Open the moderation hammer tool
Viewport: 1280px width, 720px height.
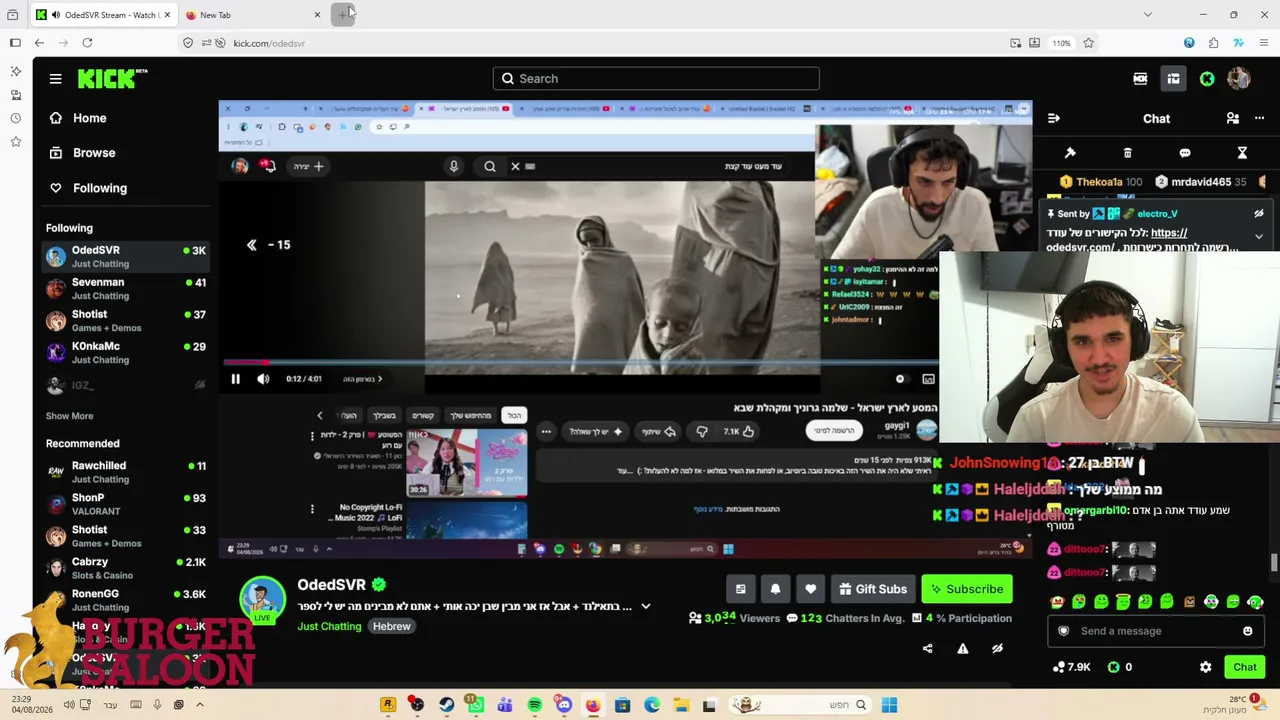pos(1070,153)
